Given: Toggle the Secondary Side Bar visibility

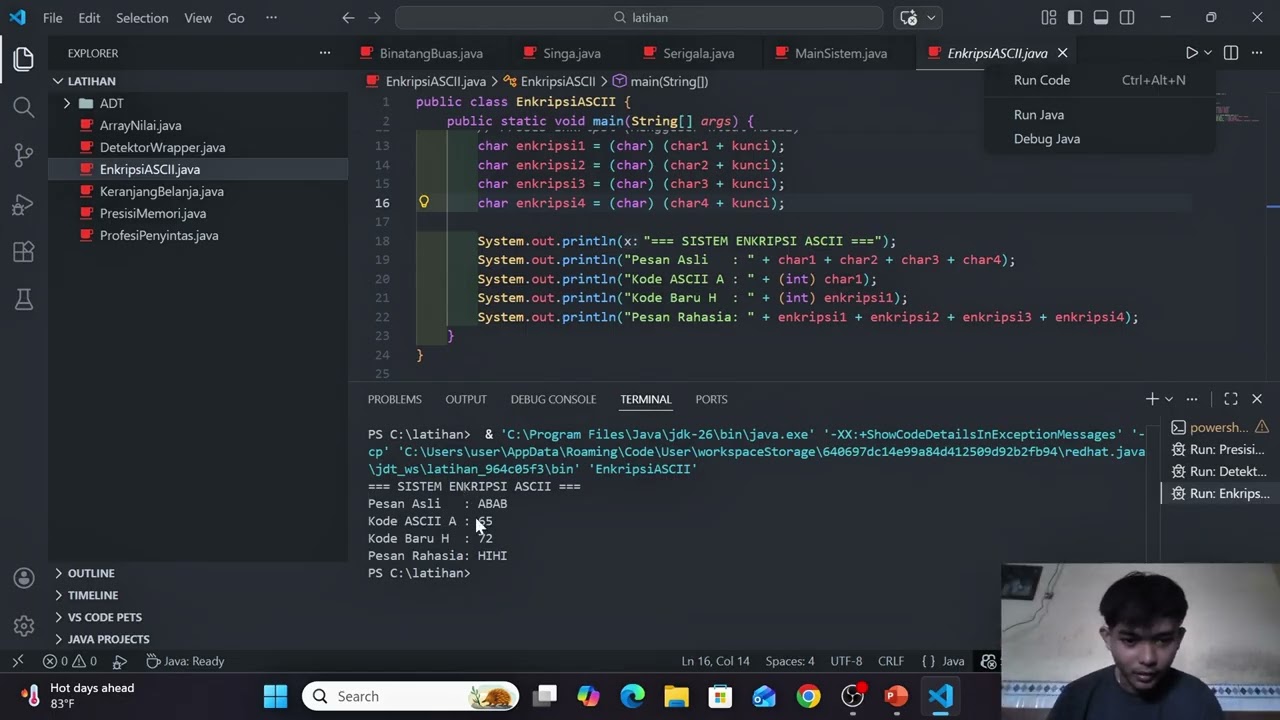Looking at the screenshot, I should (1127, 18).
